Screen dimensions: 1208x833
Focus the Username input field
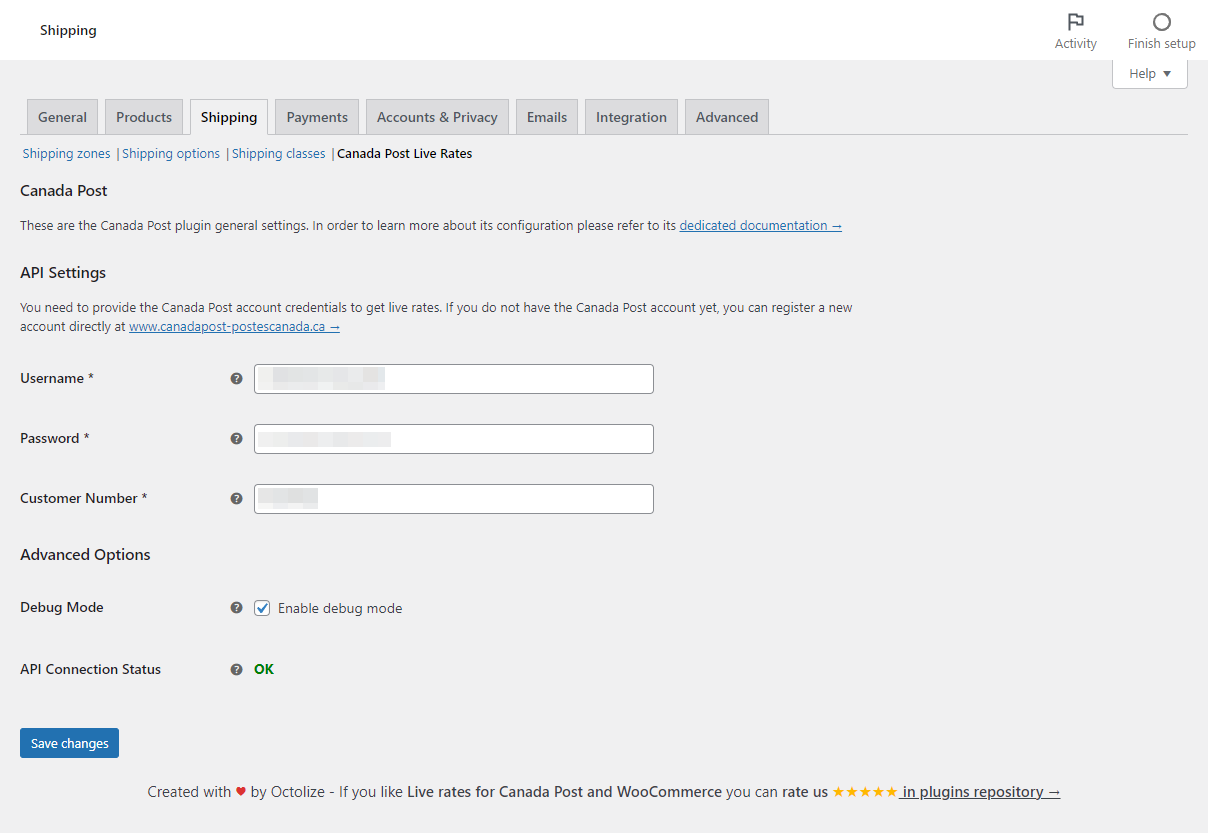pos(454,379)
